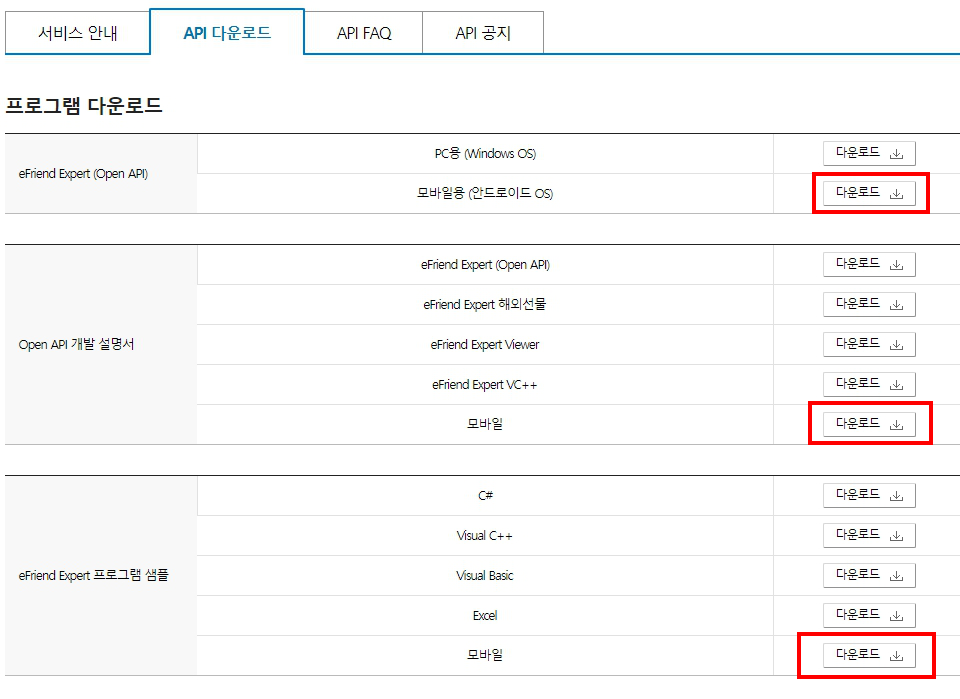Click the download icon for PC용 (Windows OS)
The height and width of the screenshot is (699, 960).
click(x=896, y=153)
